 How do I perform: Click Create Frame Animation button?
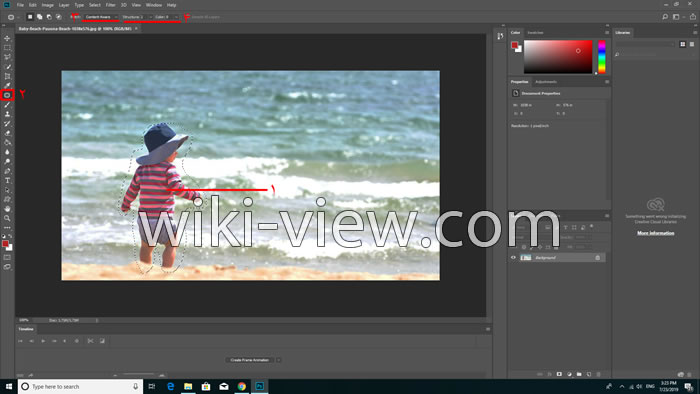[250, 360]
